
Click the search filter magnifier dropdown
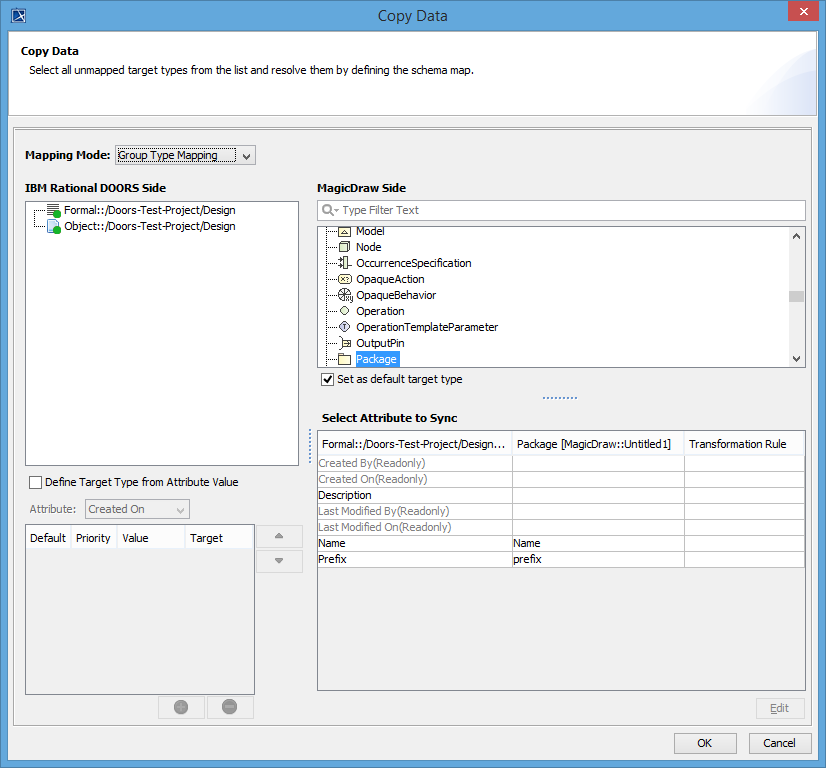coord(330,211)
